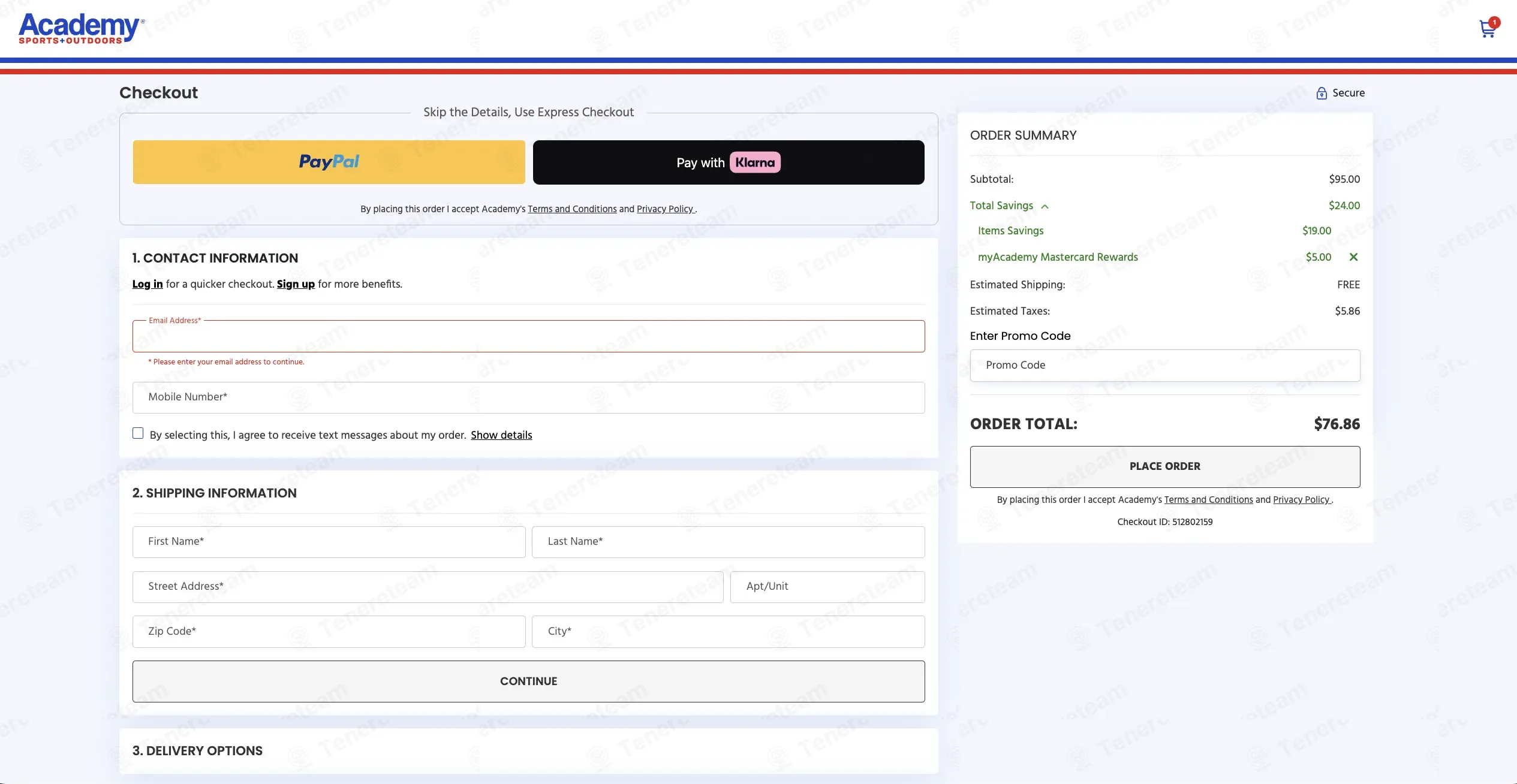Open Privacy Policy below Place Order
Viewport: 1517px width, 784px height.
1302,500
